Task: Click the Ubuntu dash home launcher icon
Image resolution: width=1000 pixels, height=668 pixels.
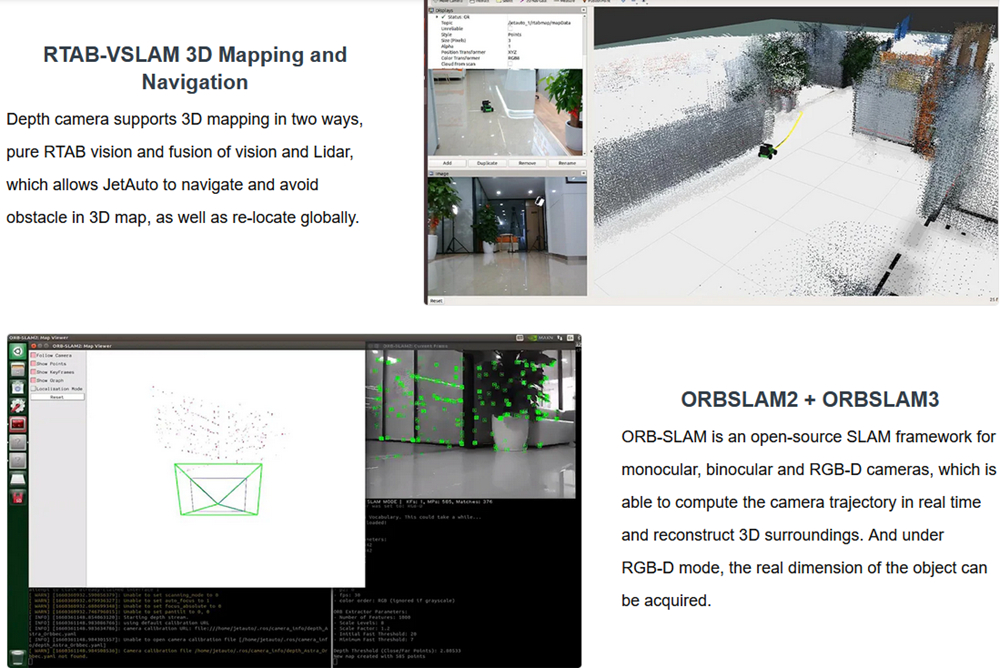Action: click(x=18, y=352)
